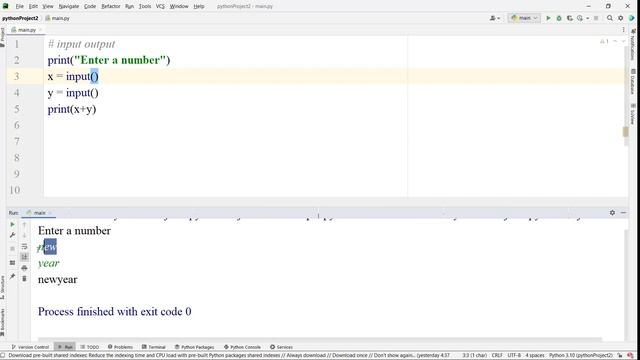This screenshot has width=640, height=360.
Task: Go to next highlighted error arrow
Action: coord(623,41)
